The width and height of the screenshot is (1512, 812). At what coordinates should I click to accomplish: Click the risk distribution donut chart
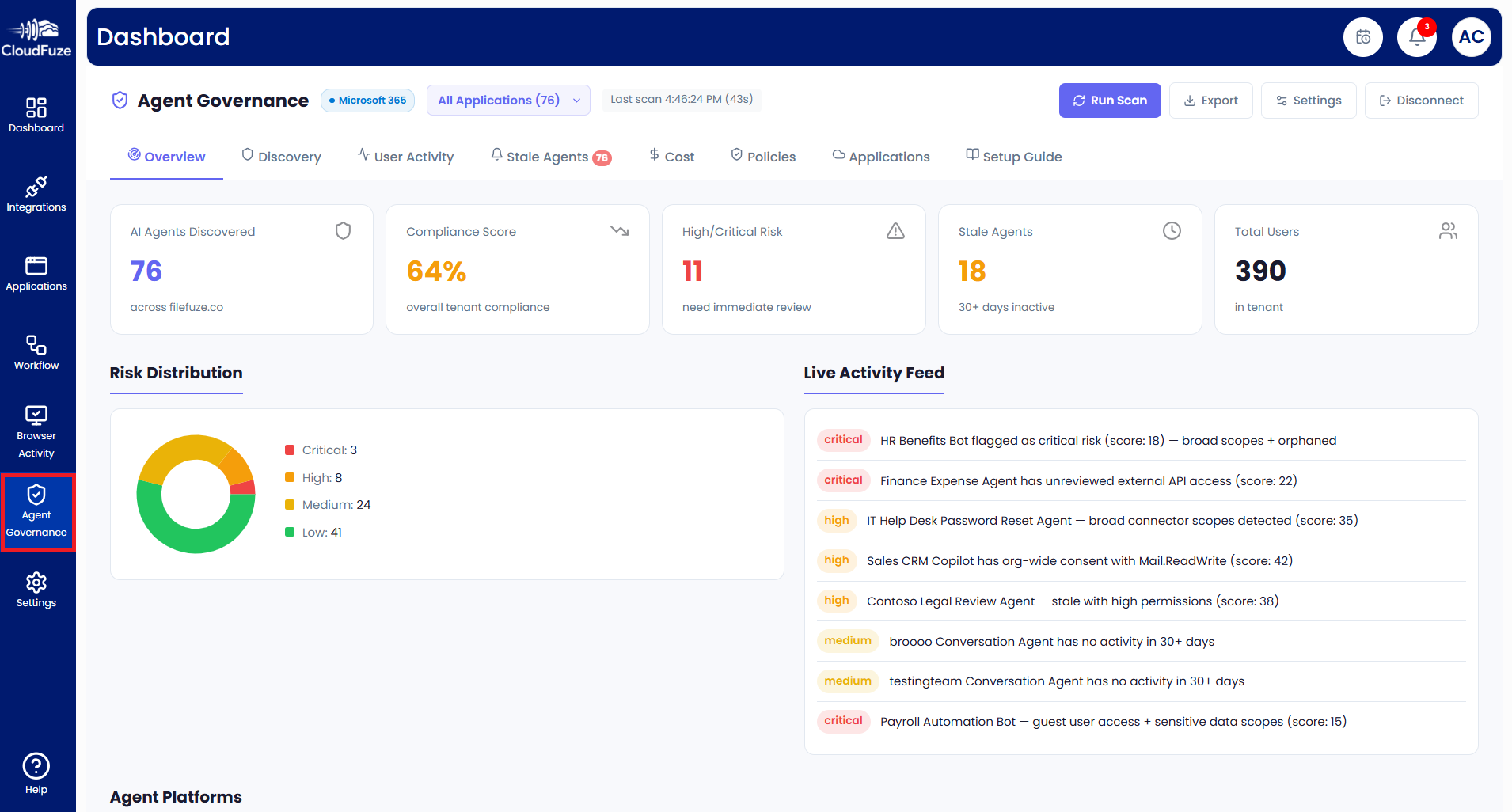click(x=196, y=494)
